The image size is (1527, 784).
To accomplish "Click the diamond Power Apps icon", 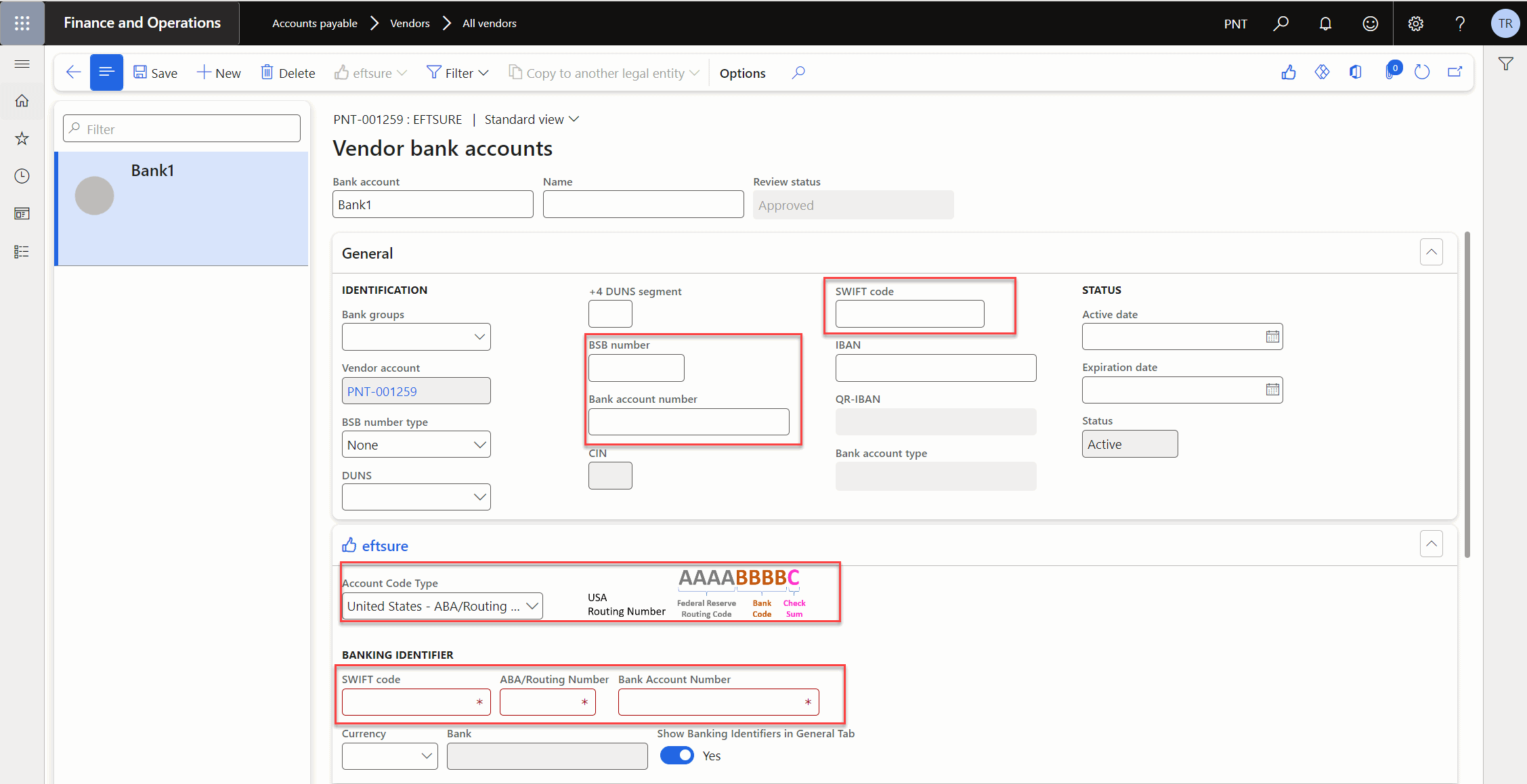I will tap(1322, 72).
